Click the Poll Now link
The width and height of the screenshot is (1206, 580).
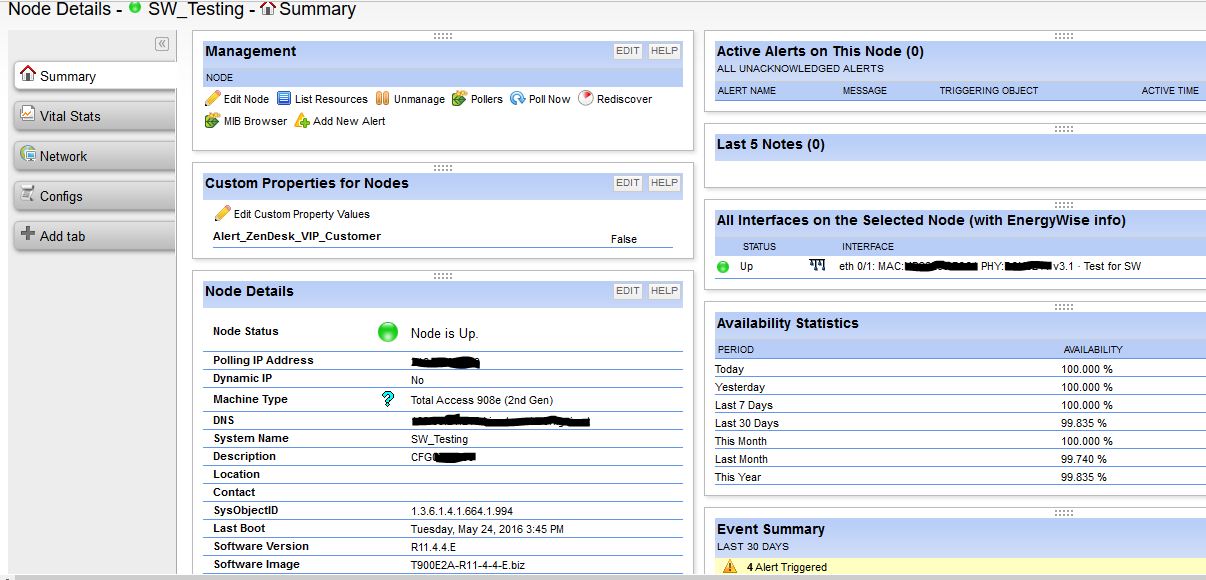pos(549,99)
